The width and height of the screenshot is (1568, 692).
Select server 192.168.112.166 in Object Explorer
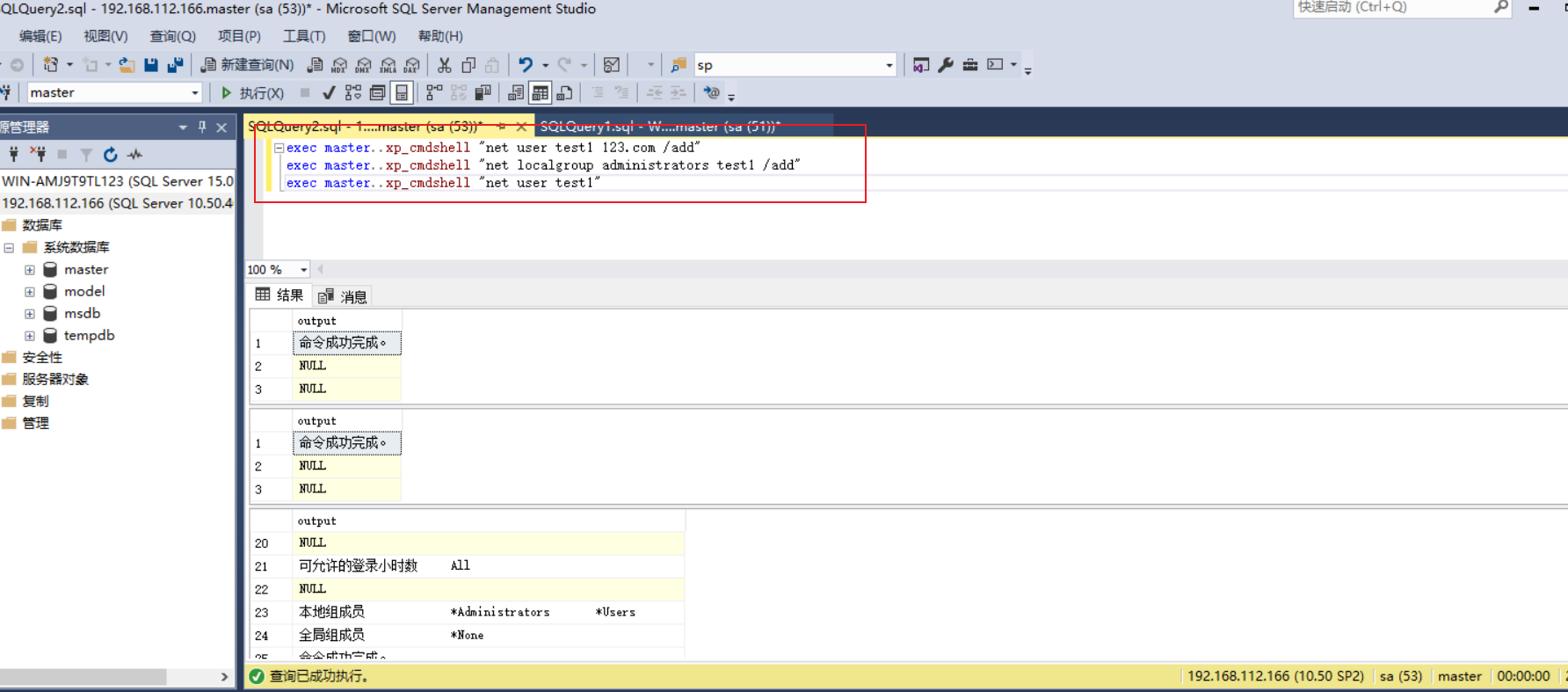coord(118,203)
